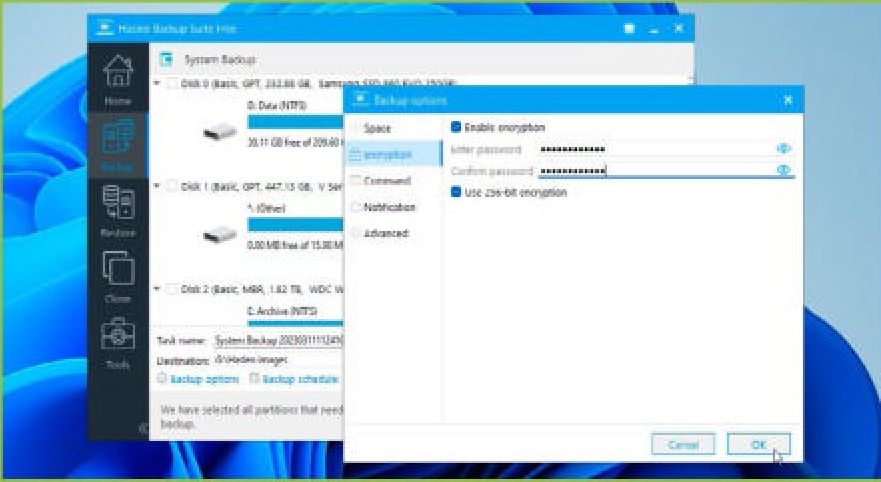
Task: Select the '*: (Other)' partition label
Action: click(266, 208)
